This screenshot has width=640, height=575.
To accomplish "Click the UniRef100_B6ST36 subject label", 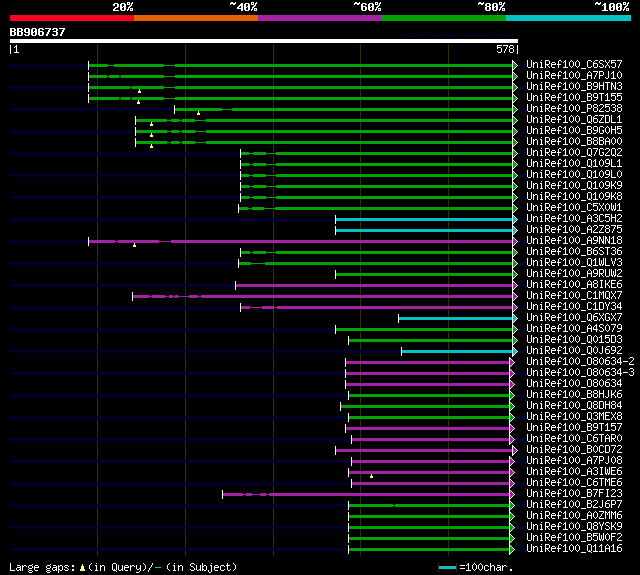I will [574, 252].
